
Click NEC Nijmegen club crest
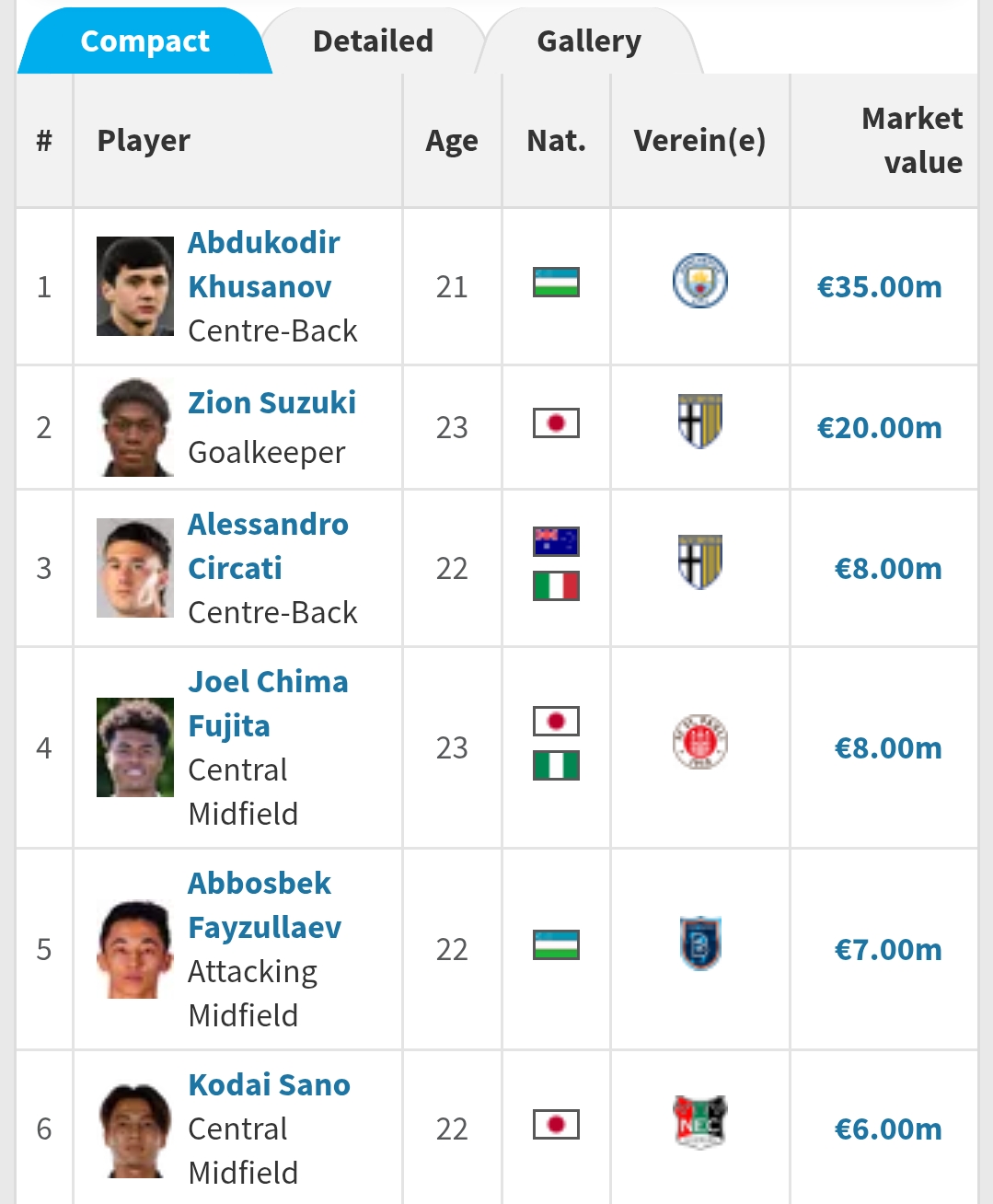[699, 1122]
